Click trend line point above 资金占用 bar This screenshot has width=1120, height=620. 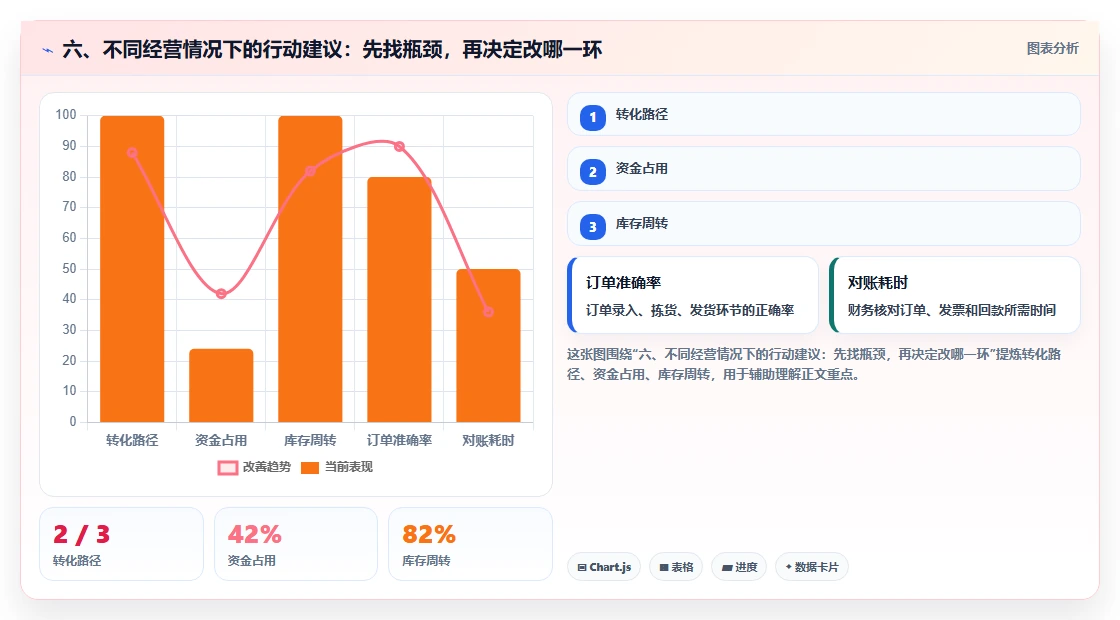(221, 294)
